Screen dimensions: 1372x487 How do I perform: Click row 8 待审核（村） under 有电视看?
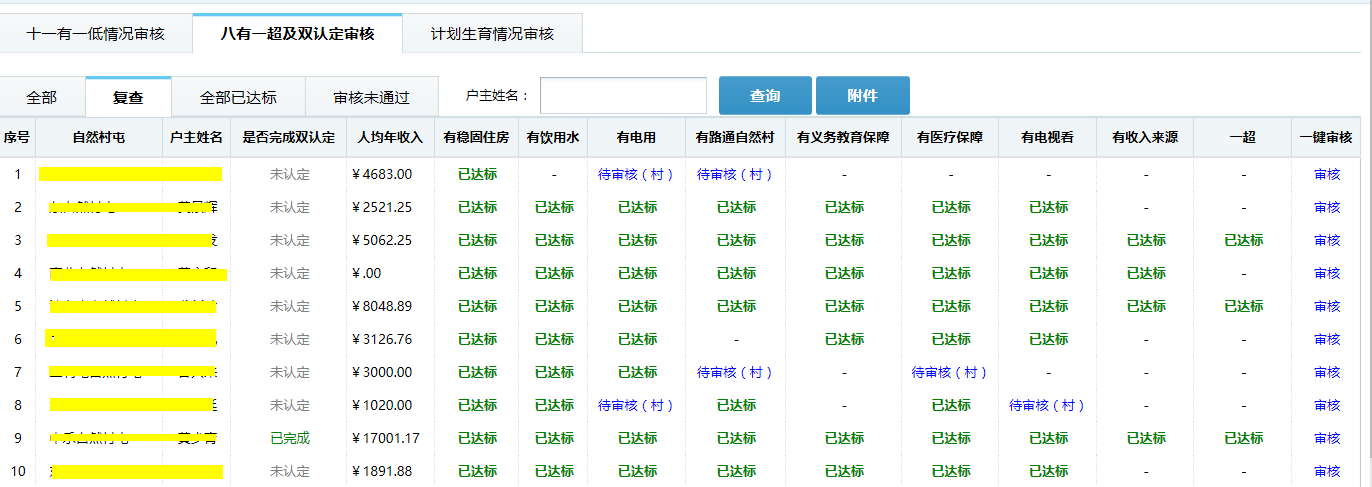click(x=1047, y=405)
